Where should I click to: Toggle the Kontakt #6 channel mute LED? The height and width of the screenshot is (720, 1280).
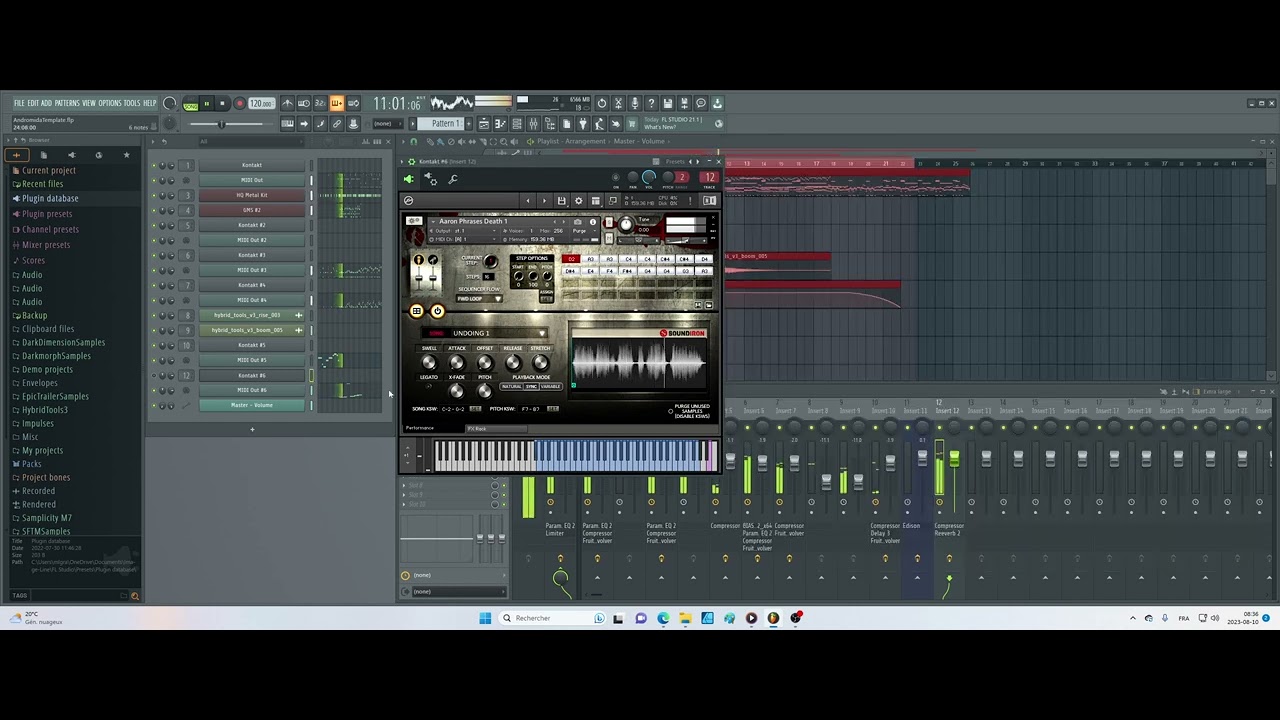point(154,375)
